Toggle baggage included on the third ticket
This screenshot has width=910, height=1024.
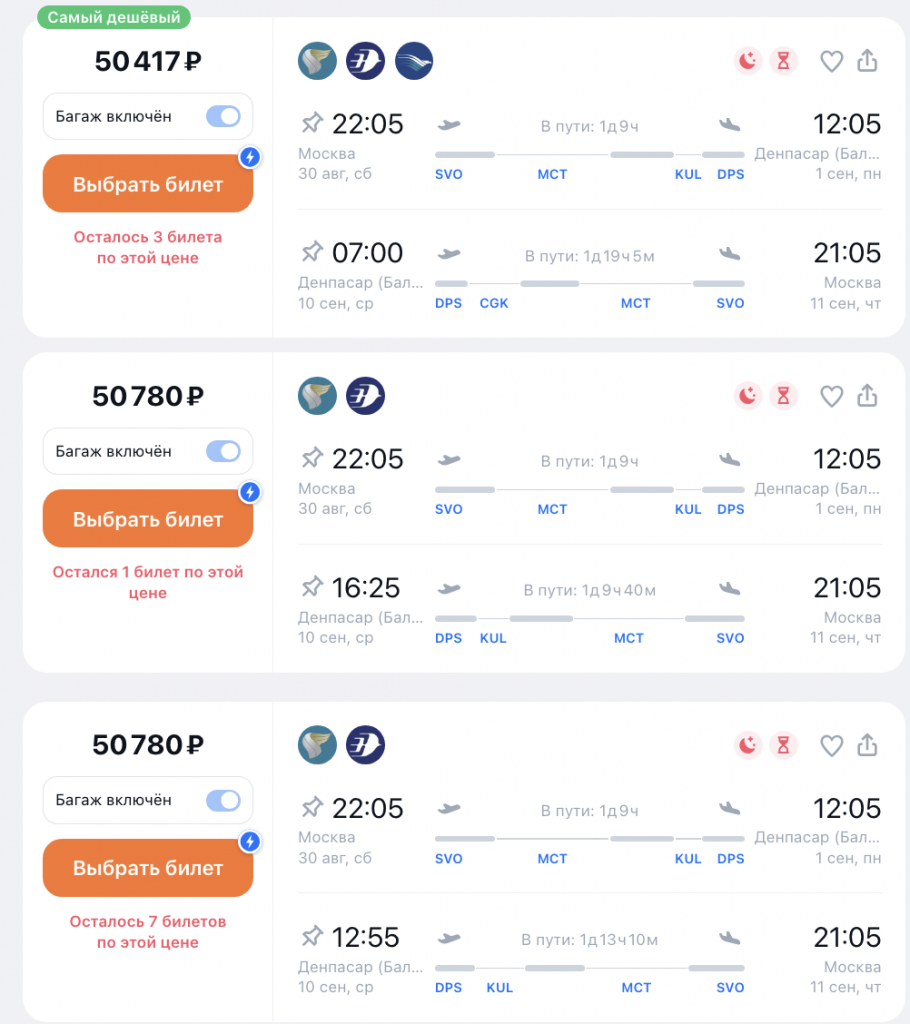[x=223, y=800]
